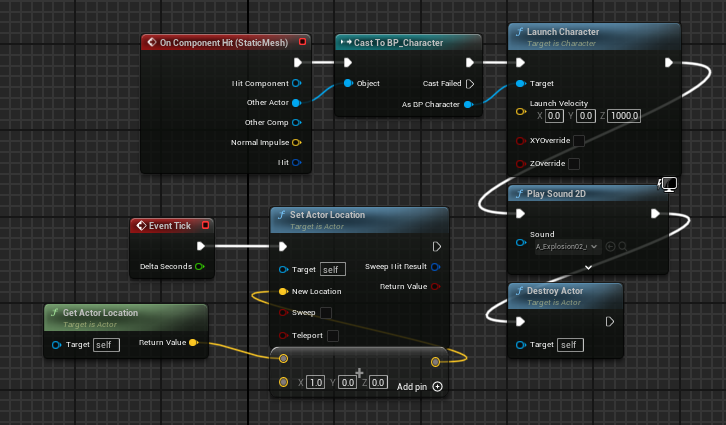Click Launch Velocity Z 1000.0 field

click(x=624, y=116)
